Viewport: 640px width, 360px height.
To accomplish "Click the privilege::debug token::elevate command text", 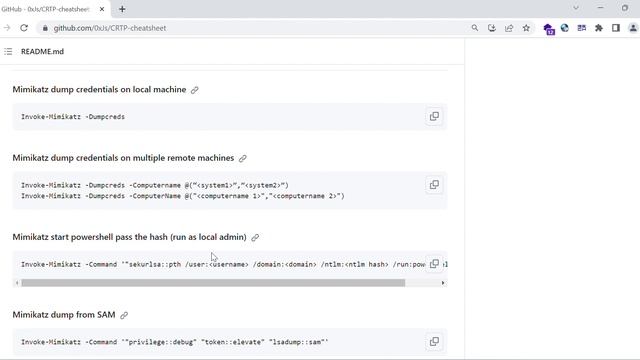I will tap(174, 342).
